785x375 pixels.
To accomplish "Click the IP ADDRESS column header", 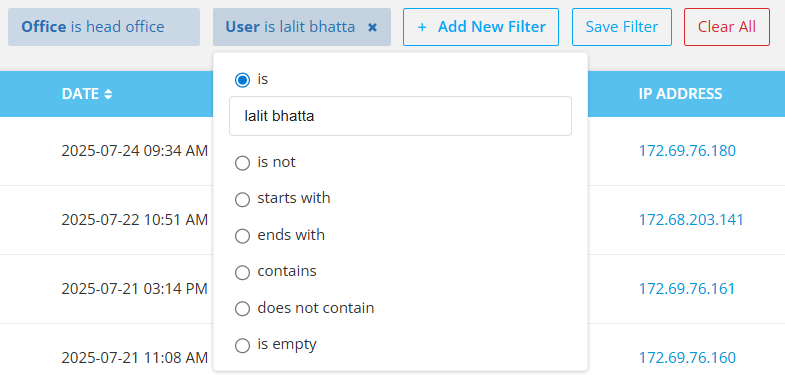I will click(680, 94).
